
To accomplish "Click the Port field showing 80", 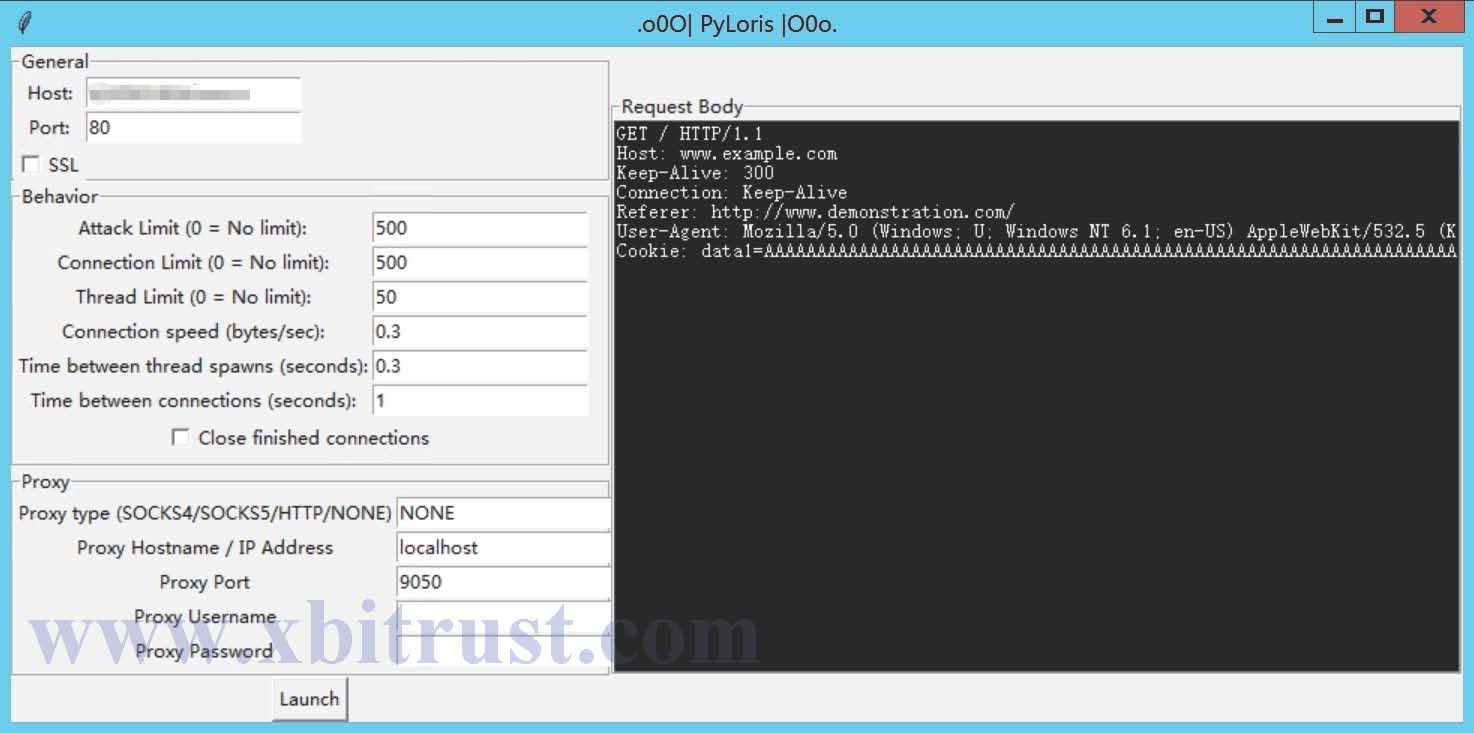I will 193,128.
